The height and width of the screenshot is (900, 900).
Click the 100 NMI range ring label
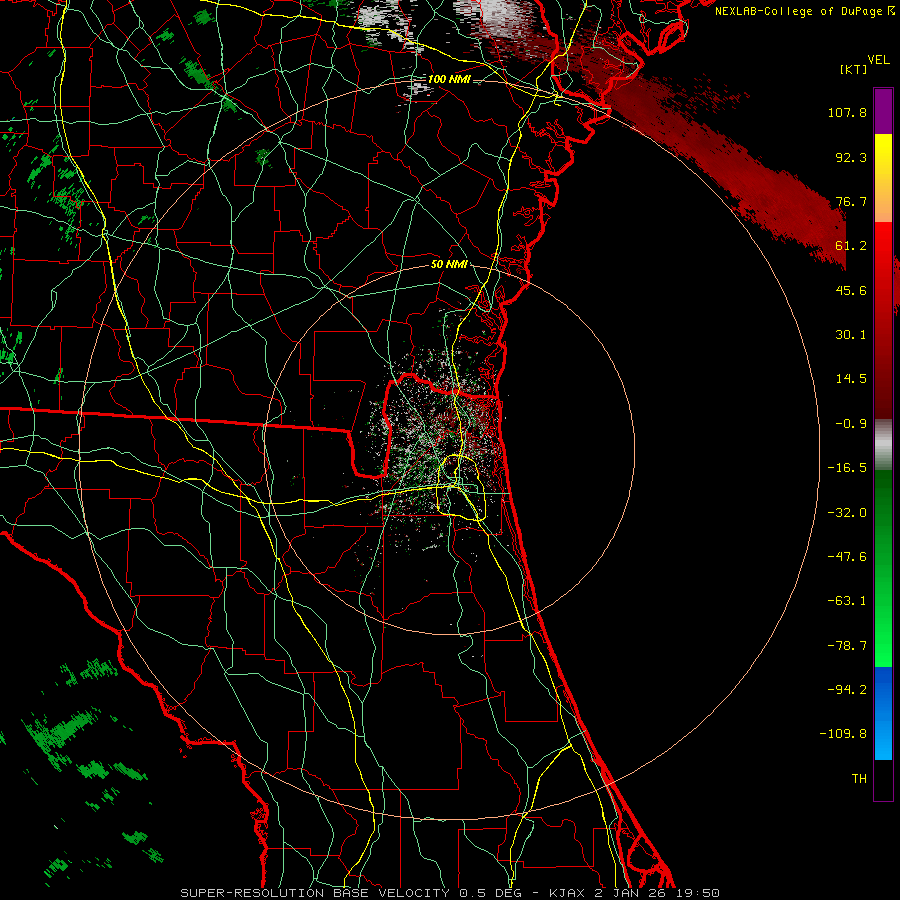tap(449, 79)
